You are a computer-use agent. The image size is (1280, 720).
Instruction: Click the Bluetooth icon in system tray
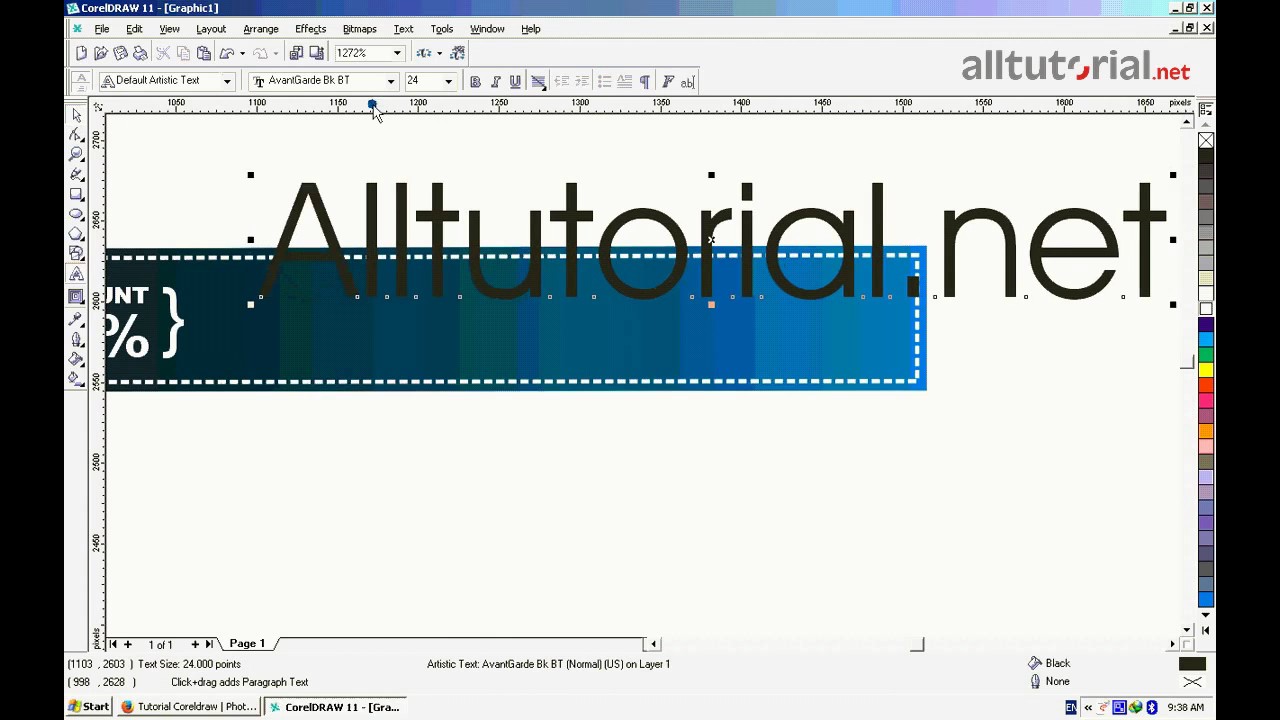click(1151, 707)
